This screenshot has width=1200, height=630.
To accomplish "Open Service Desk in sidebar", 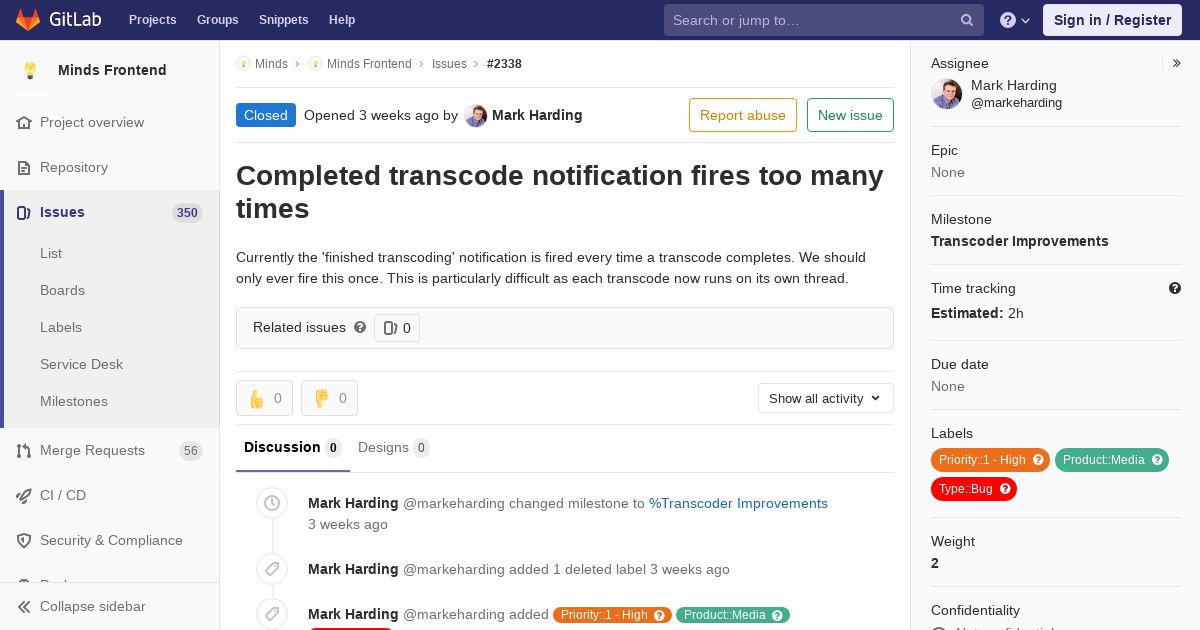I will [81, 364].
